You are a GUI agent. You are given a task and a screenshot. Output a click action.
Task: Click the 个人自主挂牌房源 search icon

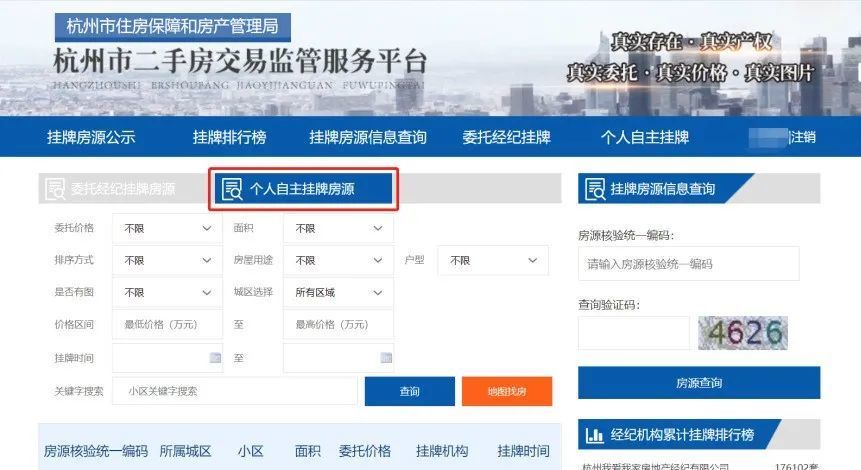[x=232, y=189]
